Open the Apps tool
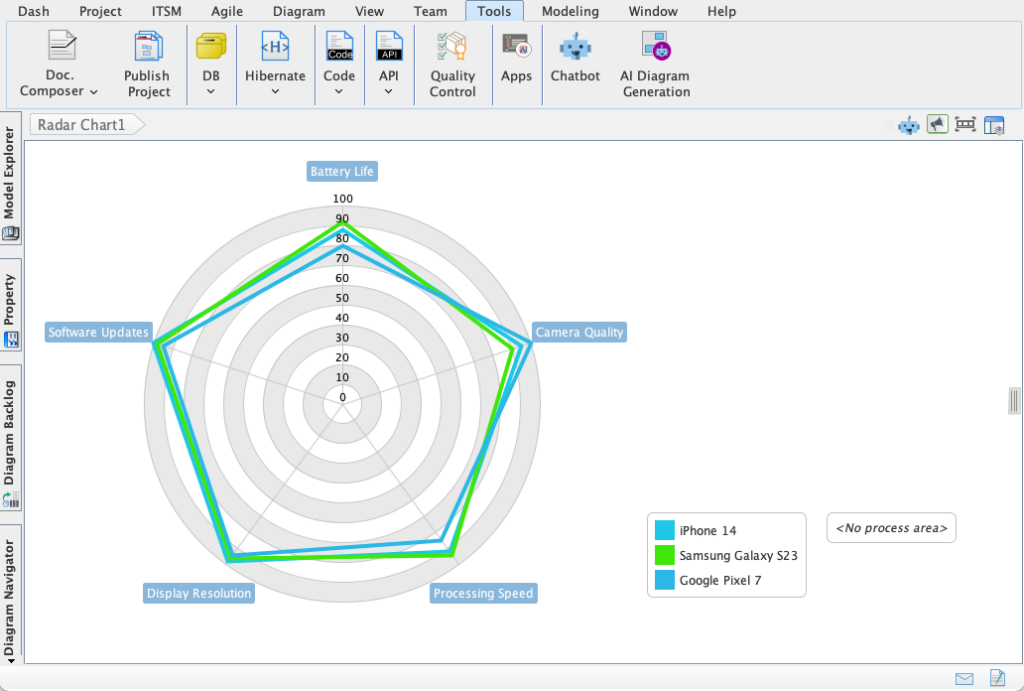Image resolution: width=1024 pixels, height=691 pixels. [516, 62]
